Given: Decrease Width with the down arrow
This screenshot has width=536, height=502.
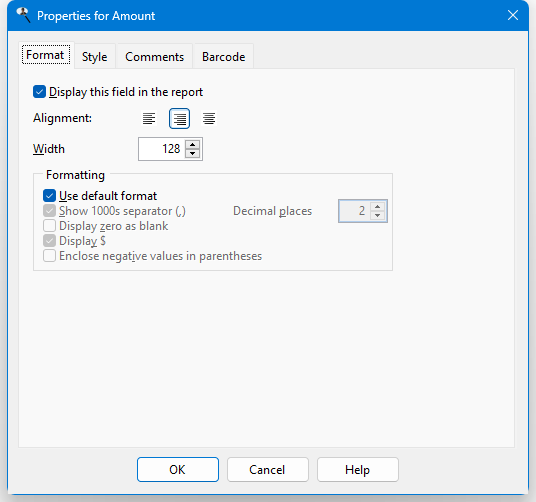Looking at the screenshot, I should pyautogui.click(x=192, y=153).
